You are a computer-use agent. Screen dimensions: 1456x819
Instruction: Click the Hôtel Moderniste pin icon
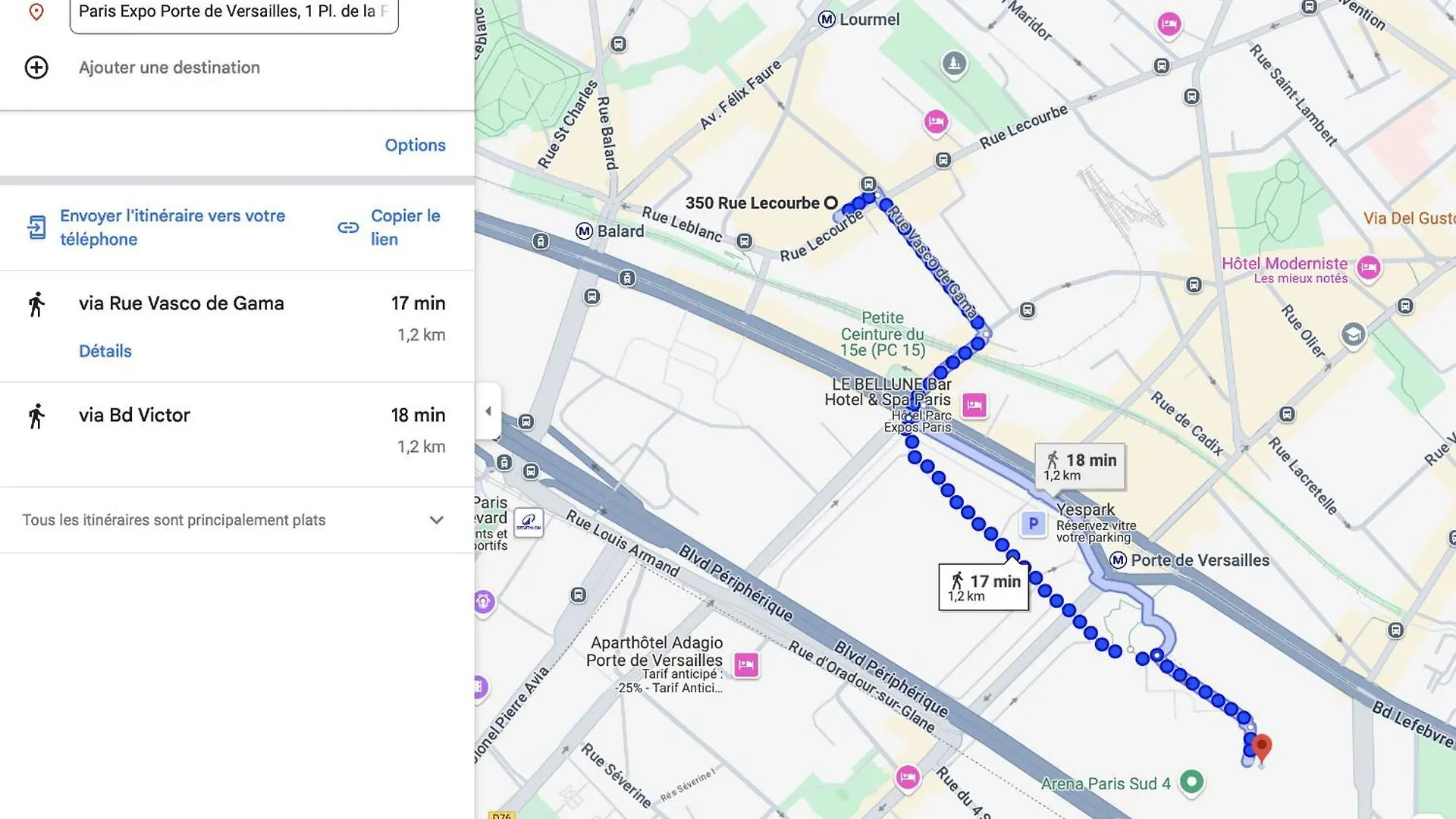[1369, 268]
